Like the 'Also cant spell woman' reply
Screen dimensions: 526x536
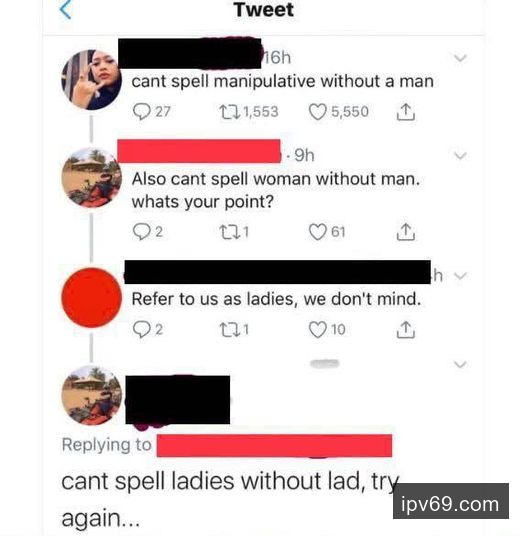327,232
